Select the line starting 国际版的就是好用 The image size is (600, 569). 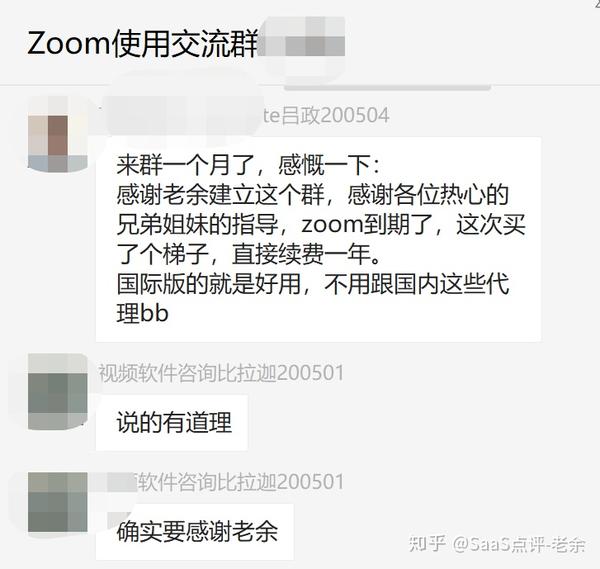coord(313,284)
